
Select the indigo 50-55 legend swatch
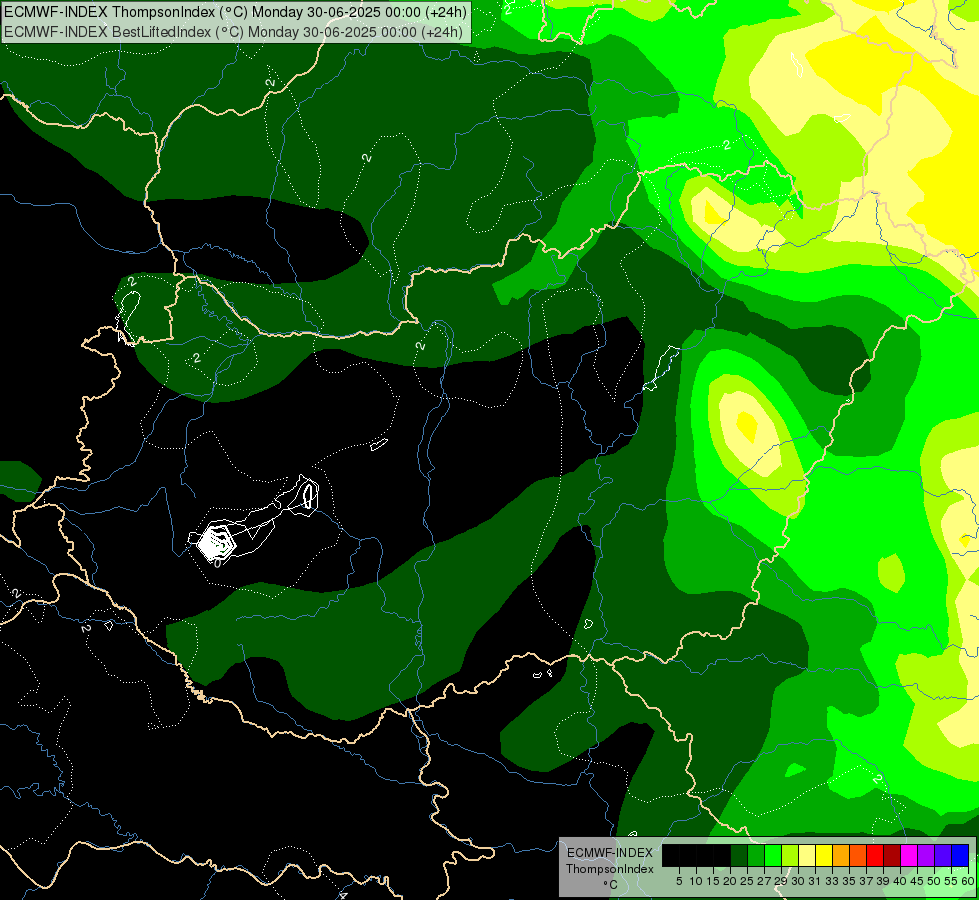[943, 855]
